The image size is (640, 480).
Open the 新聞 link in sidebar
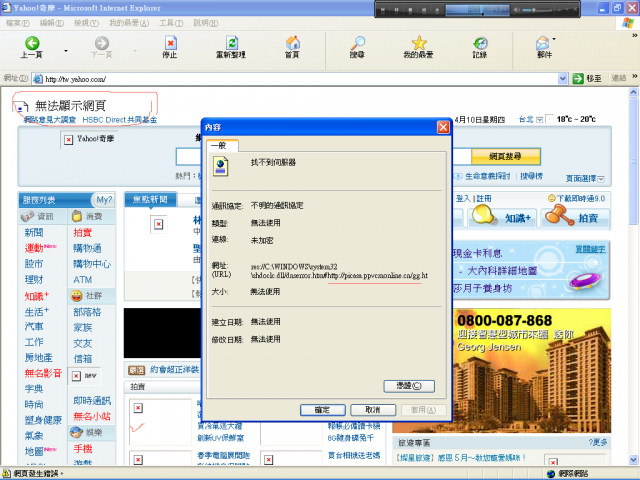34,233
